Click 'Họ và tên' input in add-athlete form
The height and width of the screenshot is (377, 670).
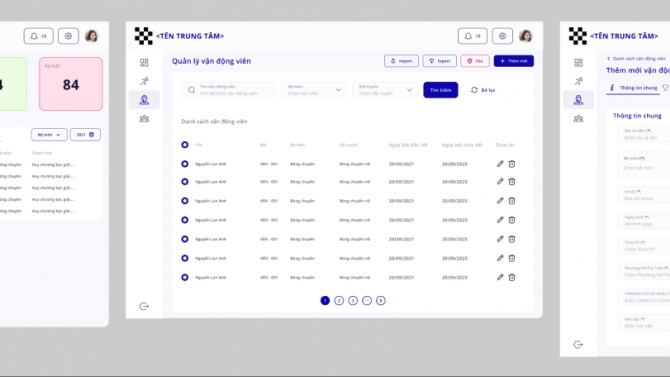(644, 134)
